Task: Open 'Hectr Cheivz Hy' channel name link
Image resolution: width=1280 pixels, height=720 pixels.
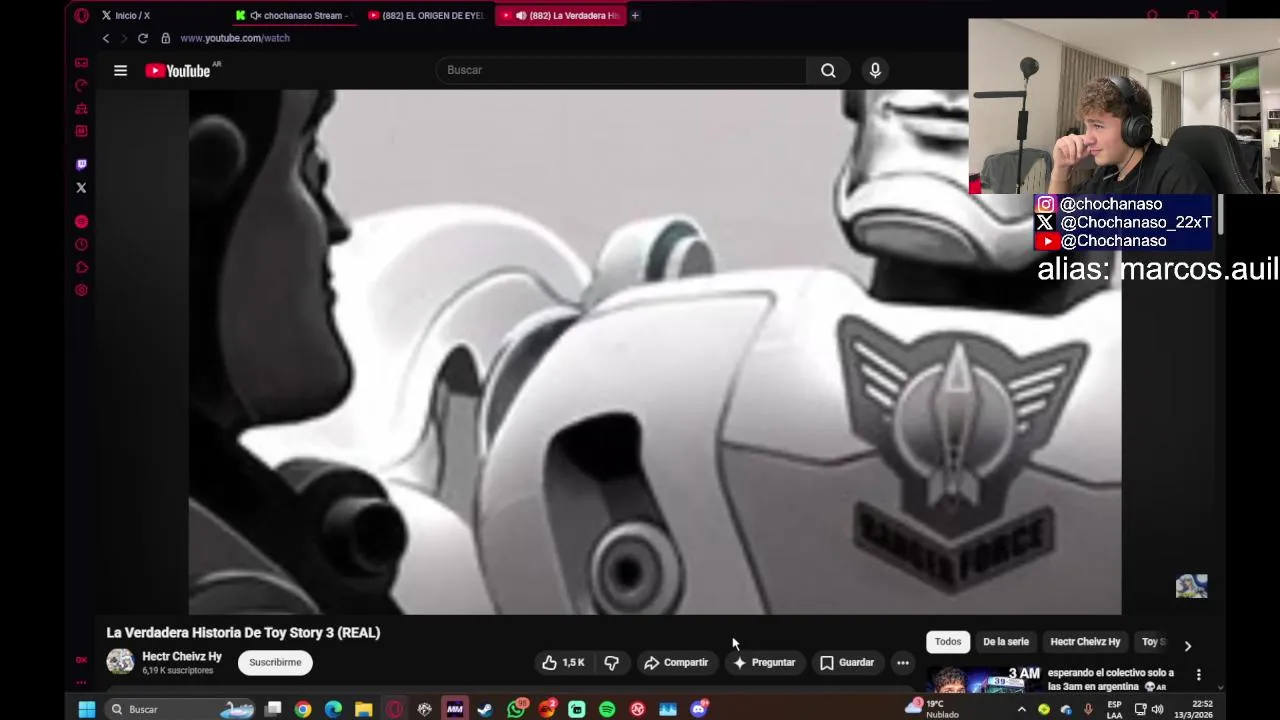Action: pyautogui.click(x=182, y=656)
